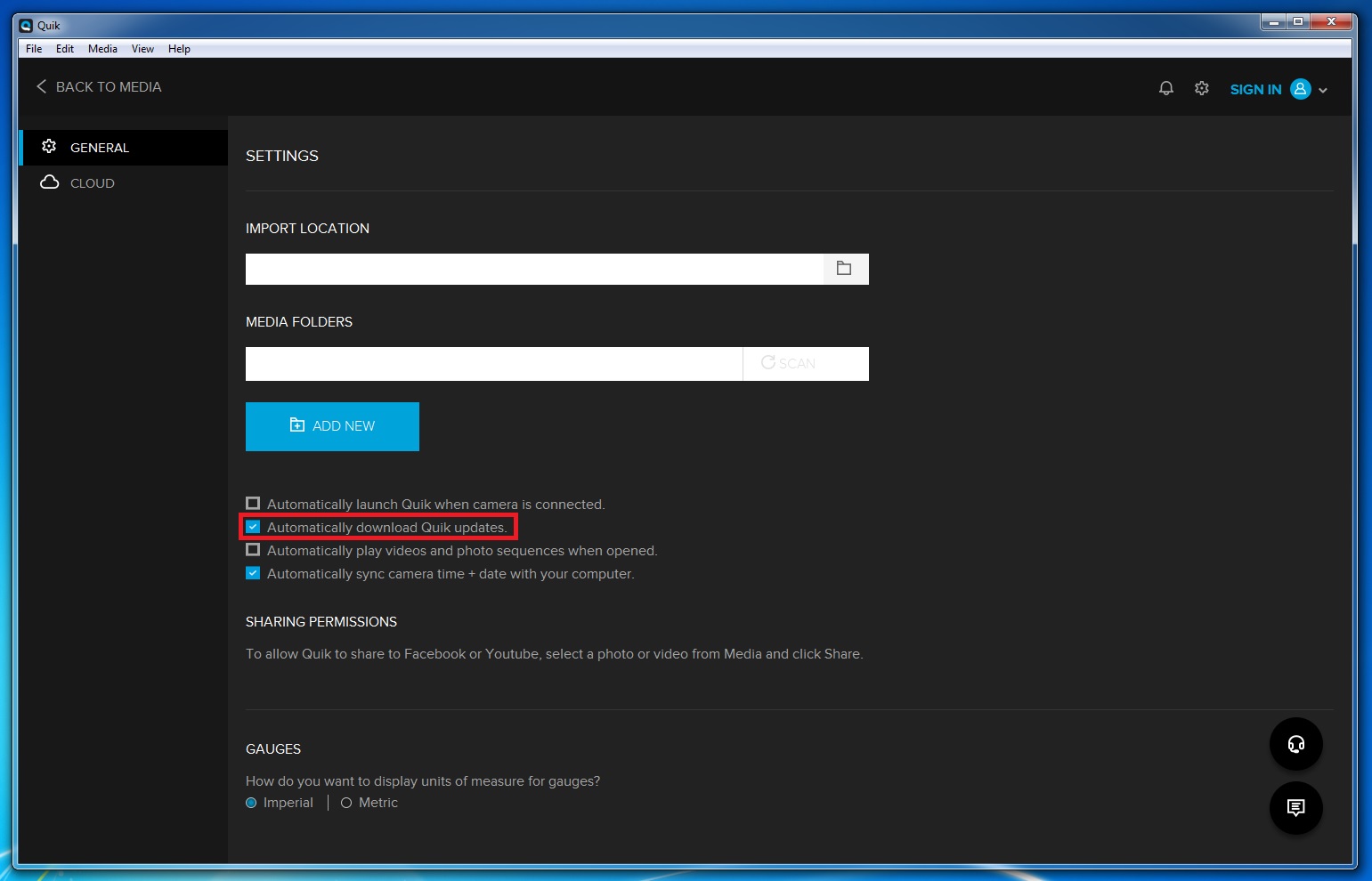
Task: Open the Help menu
Action: [179, 49]
